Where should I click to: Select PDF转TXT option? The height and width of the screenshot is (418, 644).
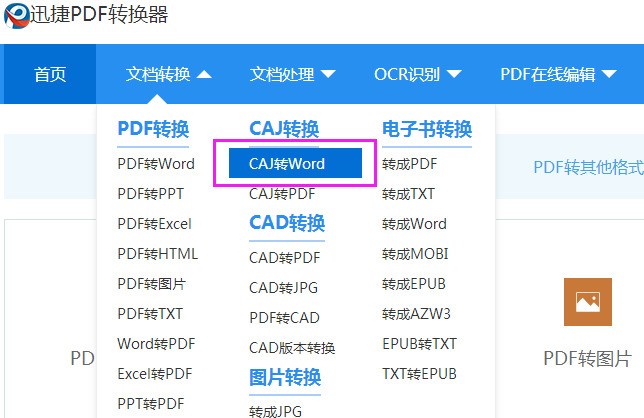[150, 314]
